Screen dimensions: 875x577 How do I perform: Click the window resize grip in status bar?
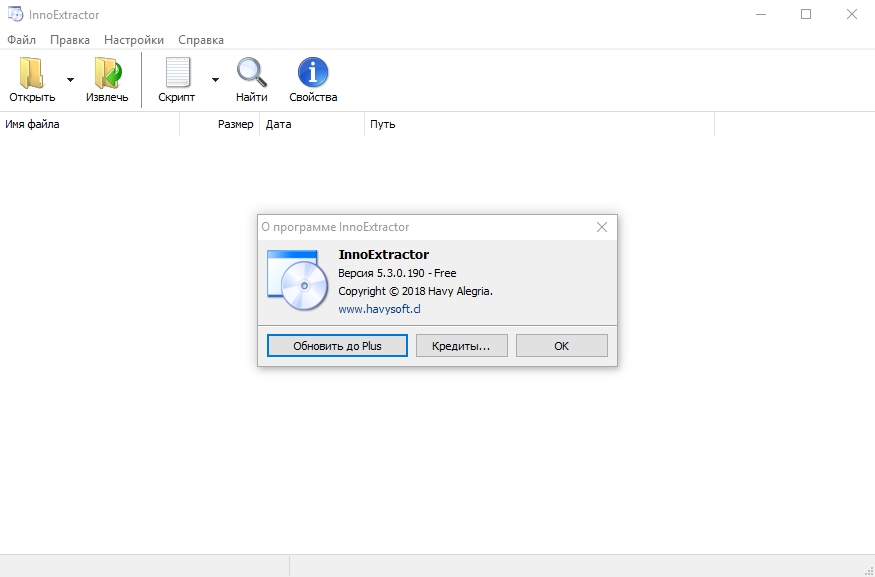point(868,570)
